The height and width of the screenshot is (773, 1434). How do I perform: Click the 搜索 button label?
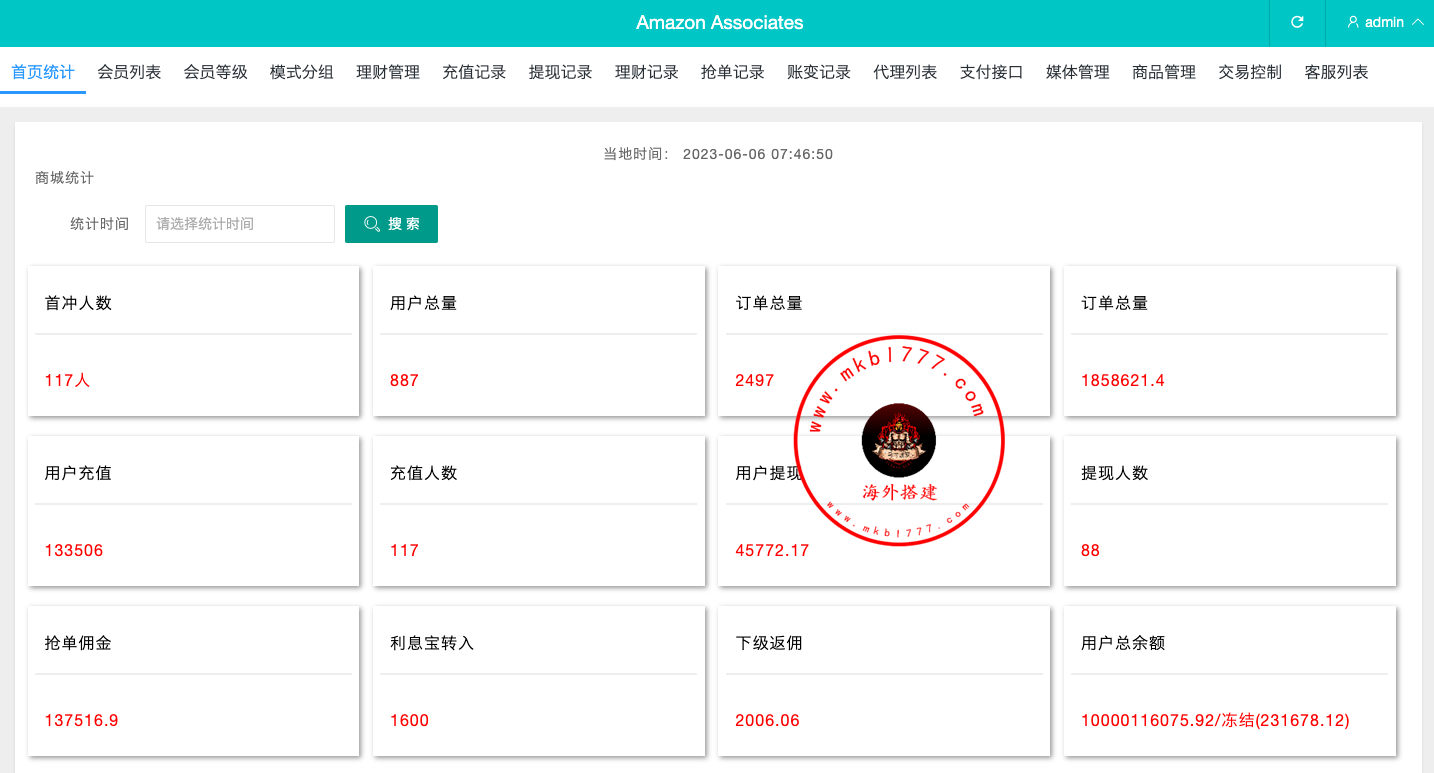point(404,224)
